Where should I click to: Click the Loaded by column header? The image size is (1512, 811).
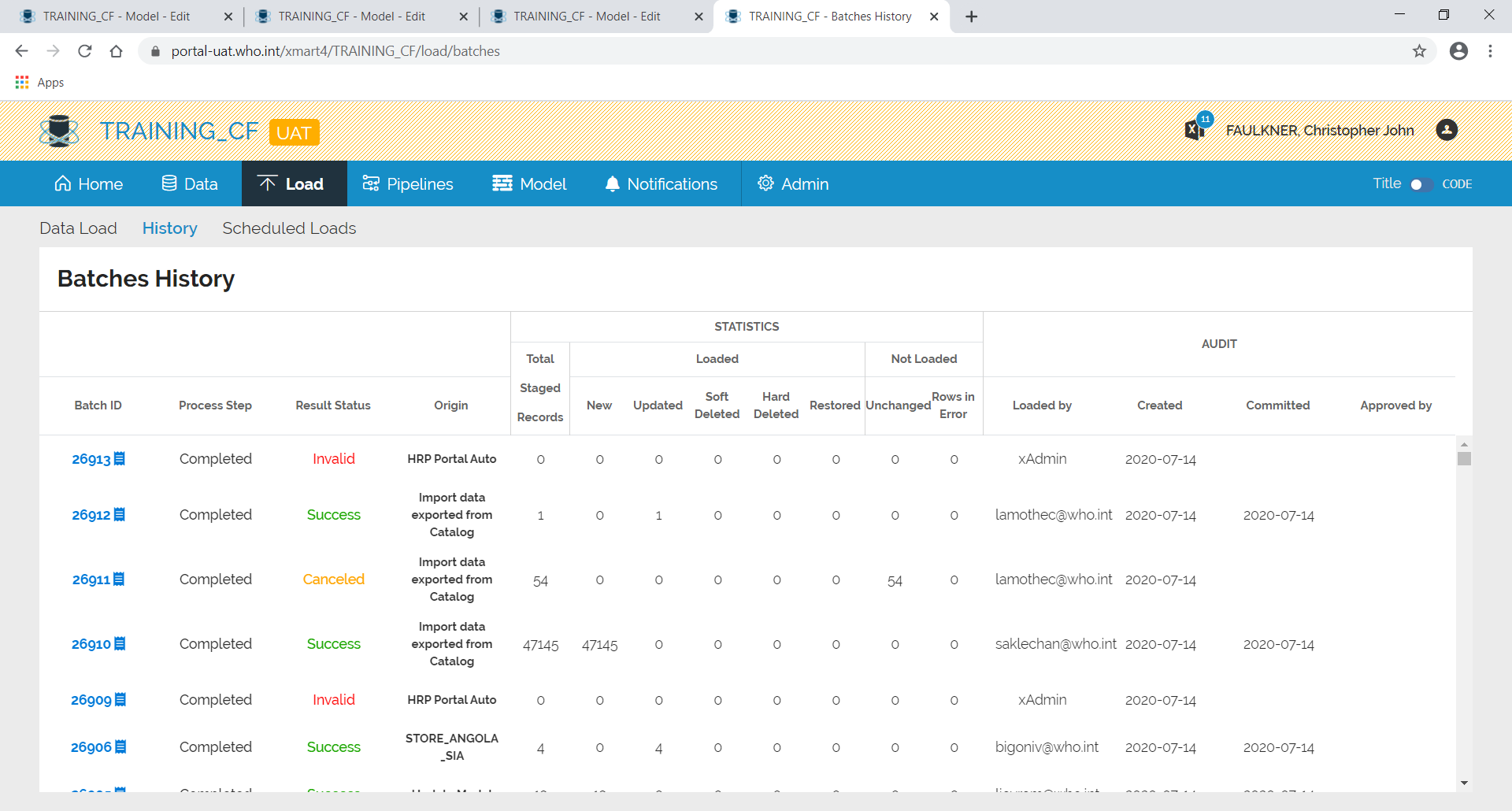point(1042,405)
